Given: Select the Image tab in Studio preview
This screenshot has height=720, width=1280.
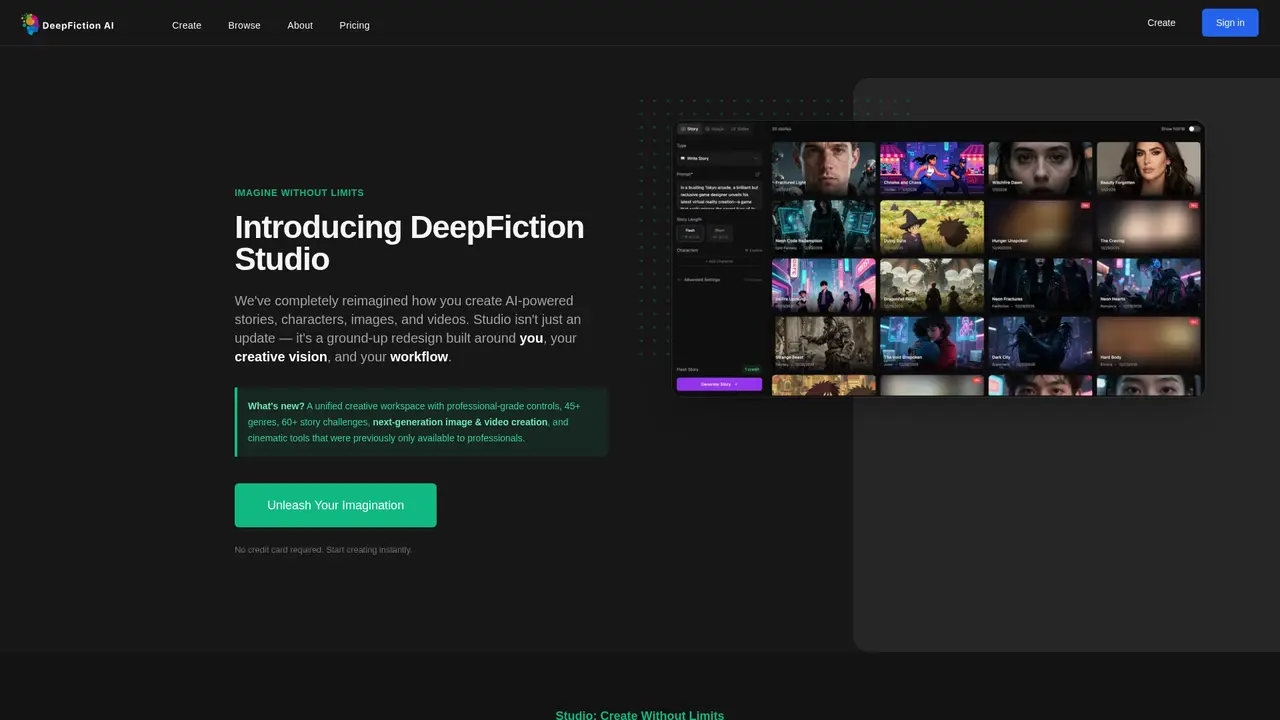Looking at the screenshot, I should click(x=714, y=129).
